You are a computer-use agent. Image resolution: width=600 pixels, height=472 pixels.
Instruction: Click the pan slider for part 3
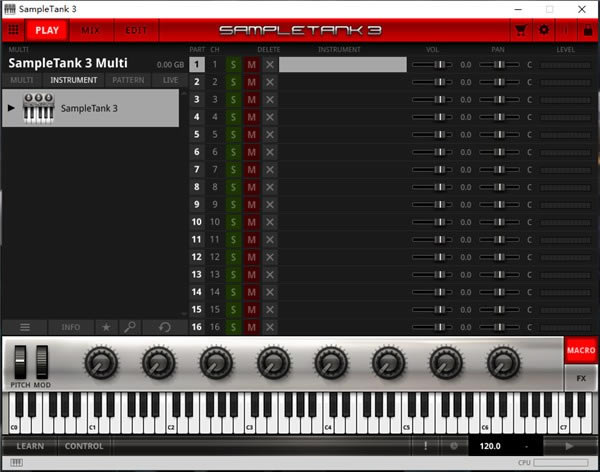click(x=499, y=100)
